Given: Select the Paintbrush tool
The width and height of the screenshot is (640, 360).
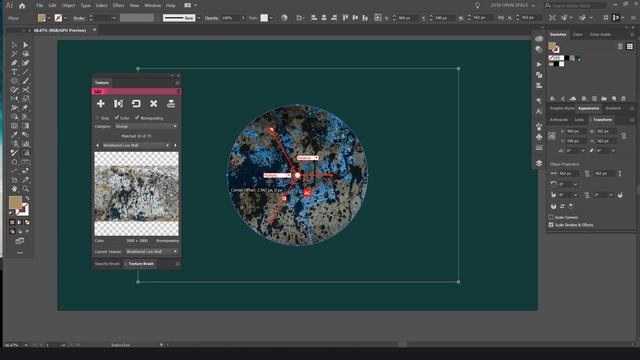Looking at the screenshot, I should (26, 81).
